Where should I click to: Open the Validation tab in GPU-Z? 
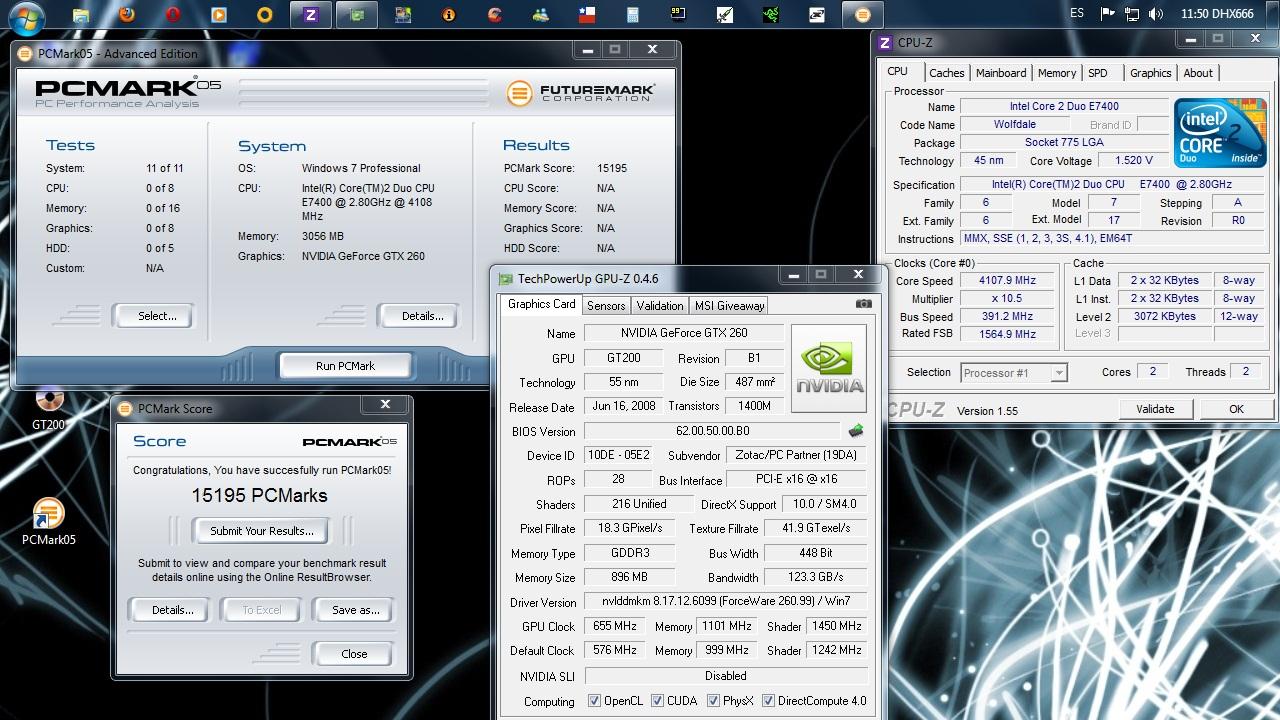tap(660, 306)
